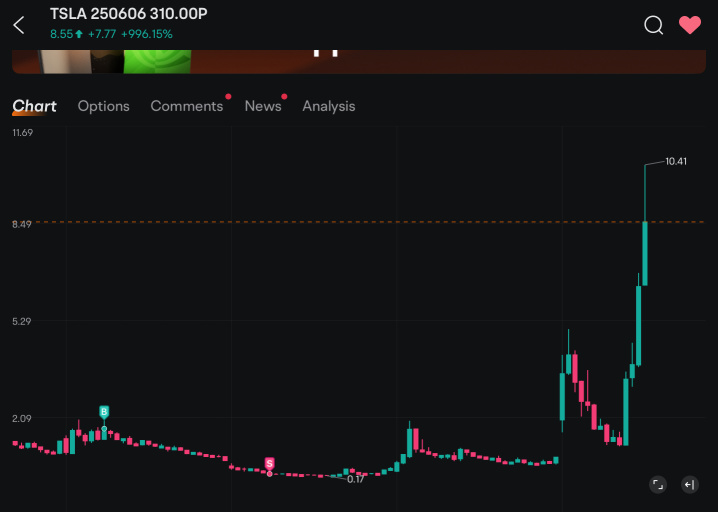This screenshot has height=512, width=718.
Task: Tap the 2.09 axis label
Action: click(x=22, y=418)
